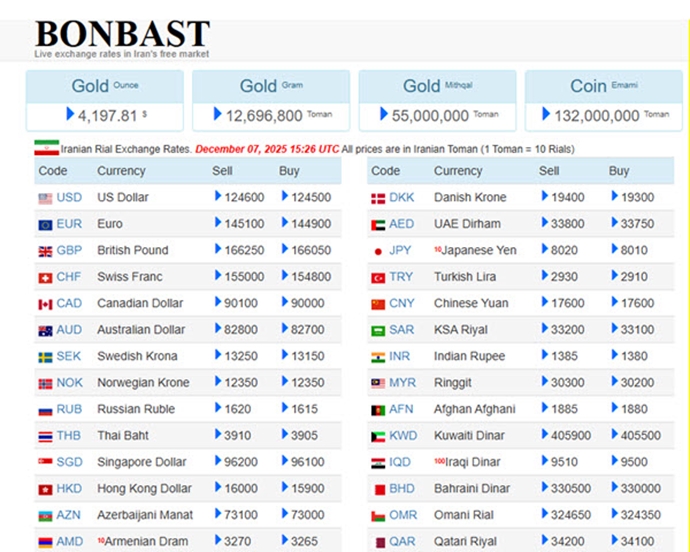Click the Canadian flag next to CAD

click(x=45, y=304)
